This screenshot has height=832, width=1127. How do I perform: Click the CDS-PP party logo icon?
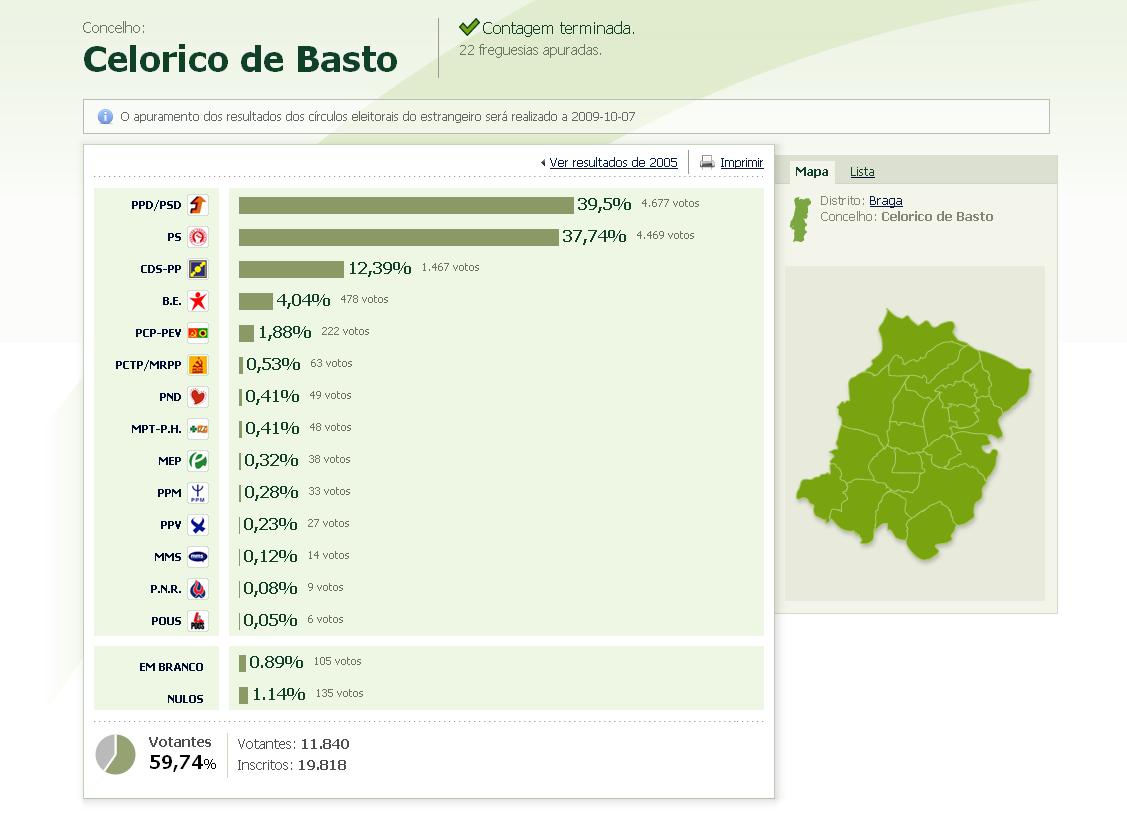point(198,269)
